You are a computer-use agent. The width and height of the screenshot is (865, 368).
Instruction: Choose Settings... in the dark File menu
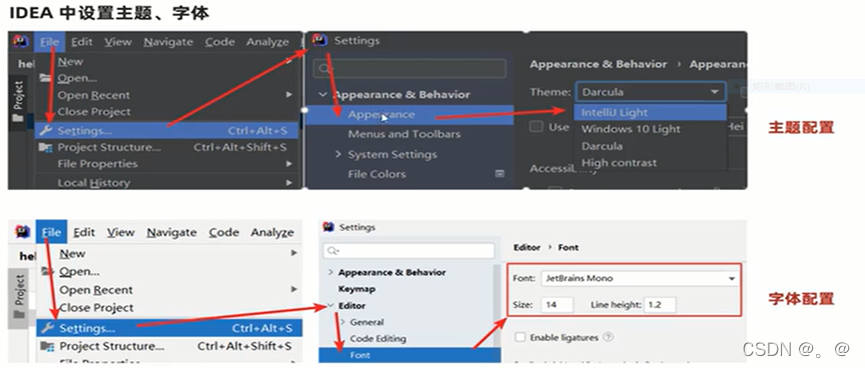pyautogui.click(x=167, y=131)
